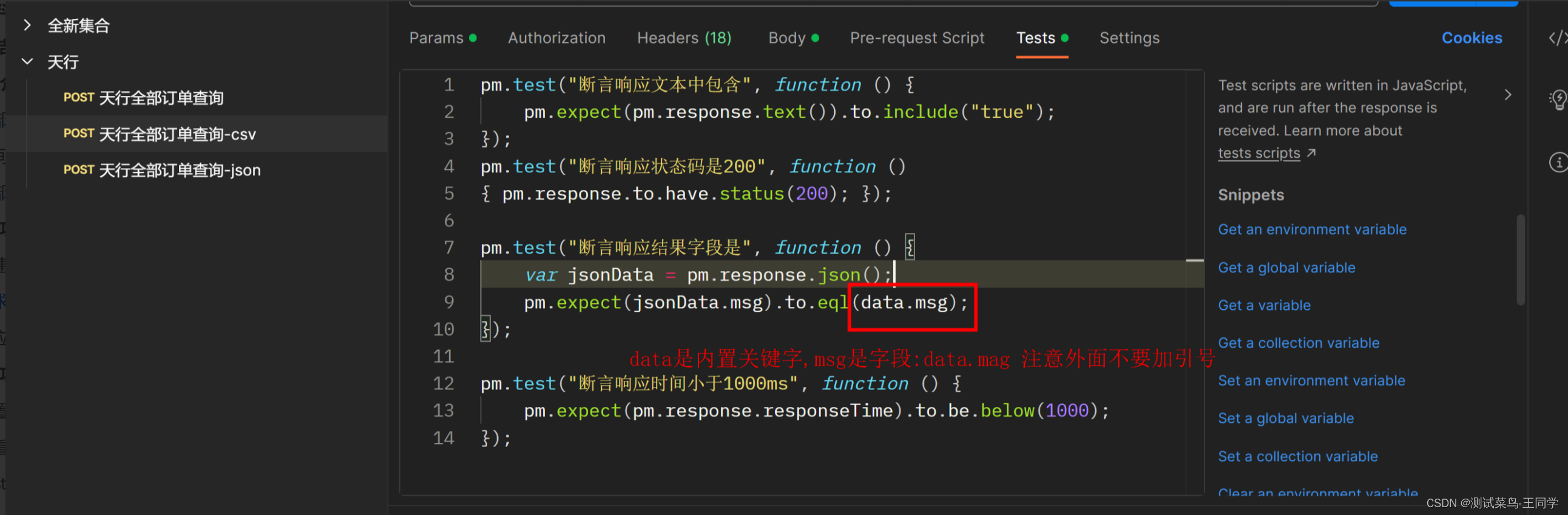Open the Cookies link
This screenshot has width=1568, height=515.
[x=1472, y=38]
